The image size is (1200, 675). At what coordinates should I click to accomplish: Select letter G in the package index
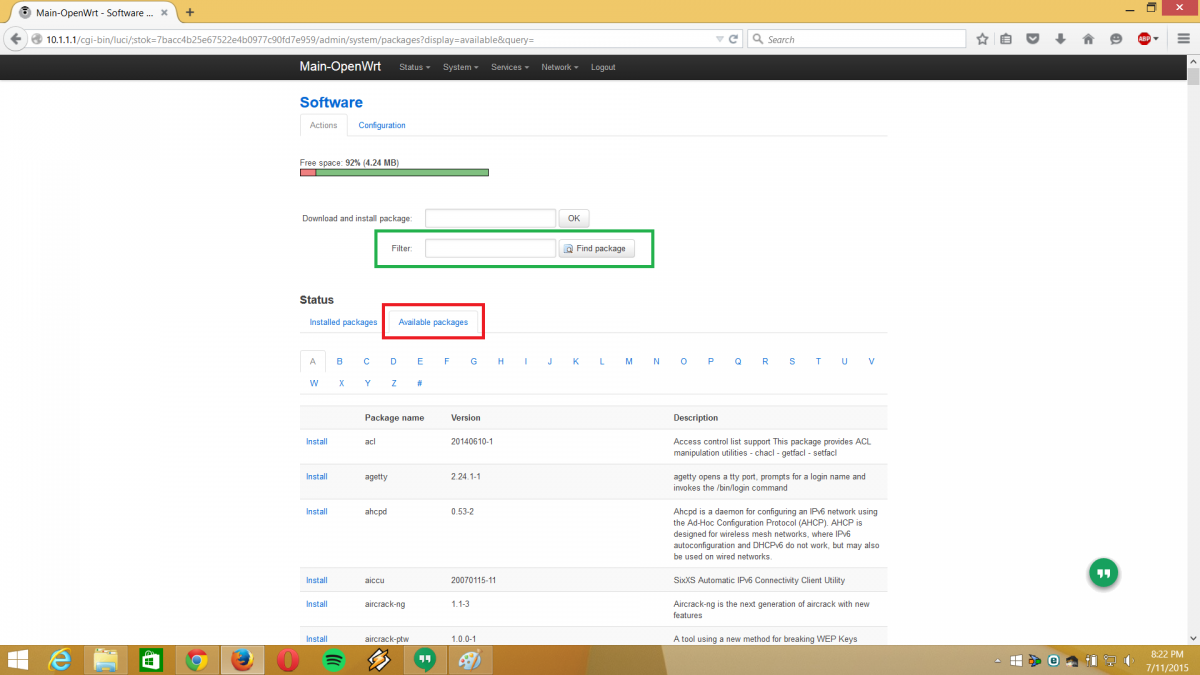[473, 361]
